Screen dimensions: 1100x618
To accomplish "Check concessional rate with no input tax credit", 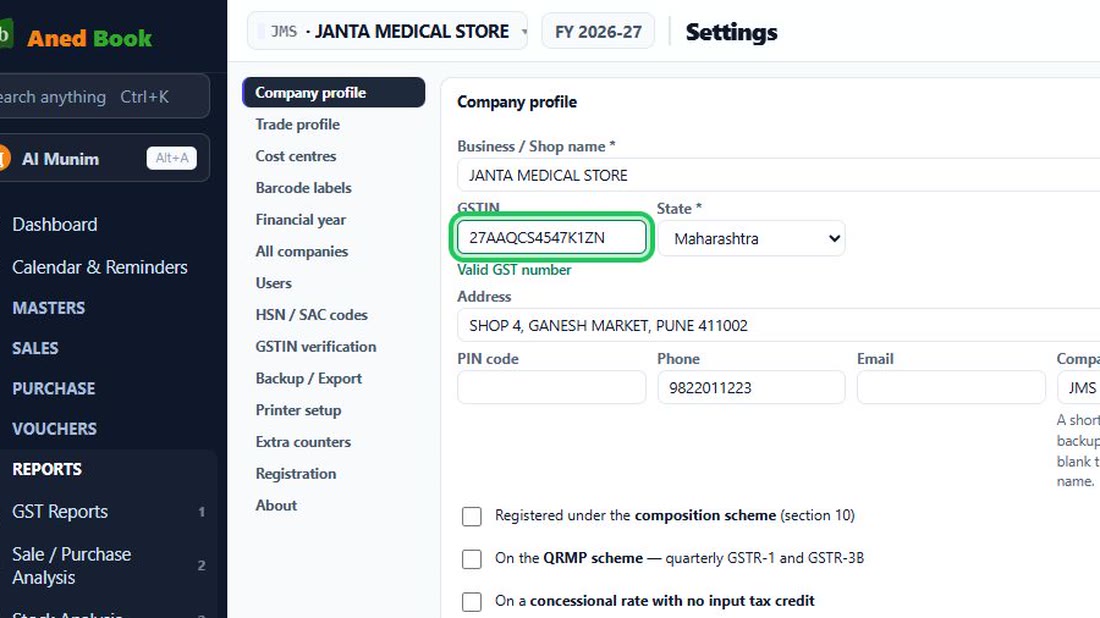I will click(472, 602).
